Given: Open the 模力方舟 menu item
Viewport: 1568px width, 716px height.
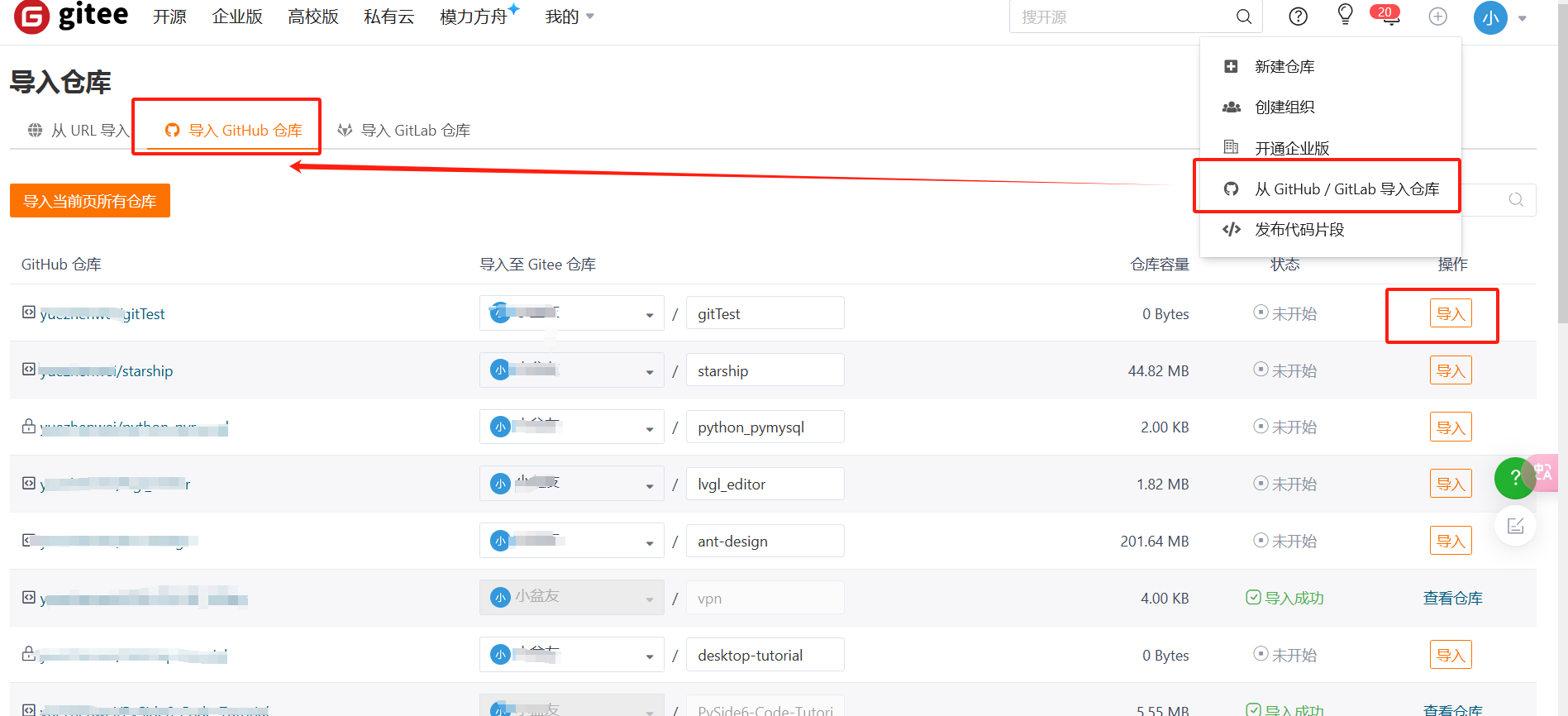Looking at the screenshot, I should click(x=474, y=17).
